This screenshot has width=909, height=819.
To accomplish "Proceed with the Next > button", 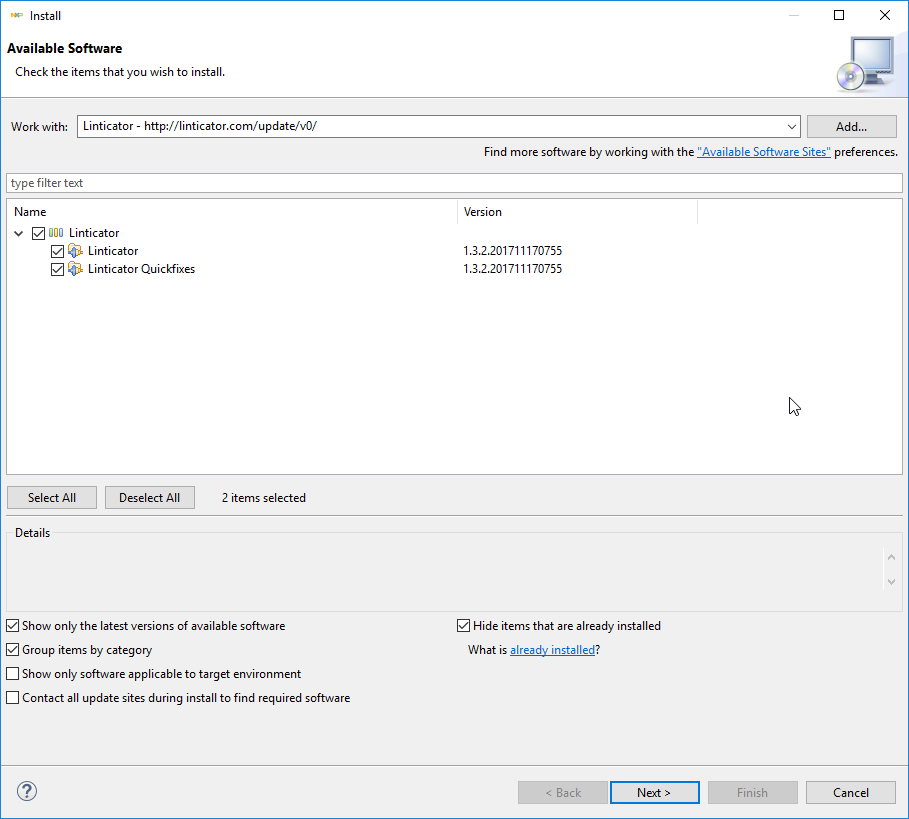I will [655, 792].
